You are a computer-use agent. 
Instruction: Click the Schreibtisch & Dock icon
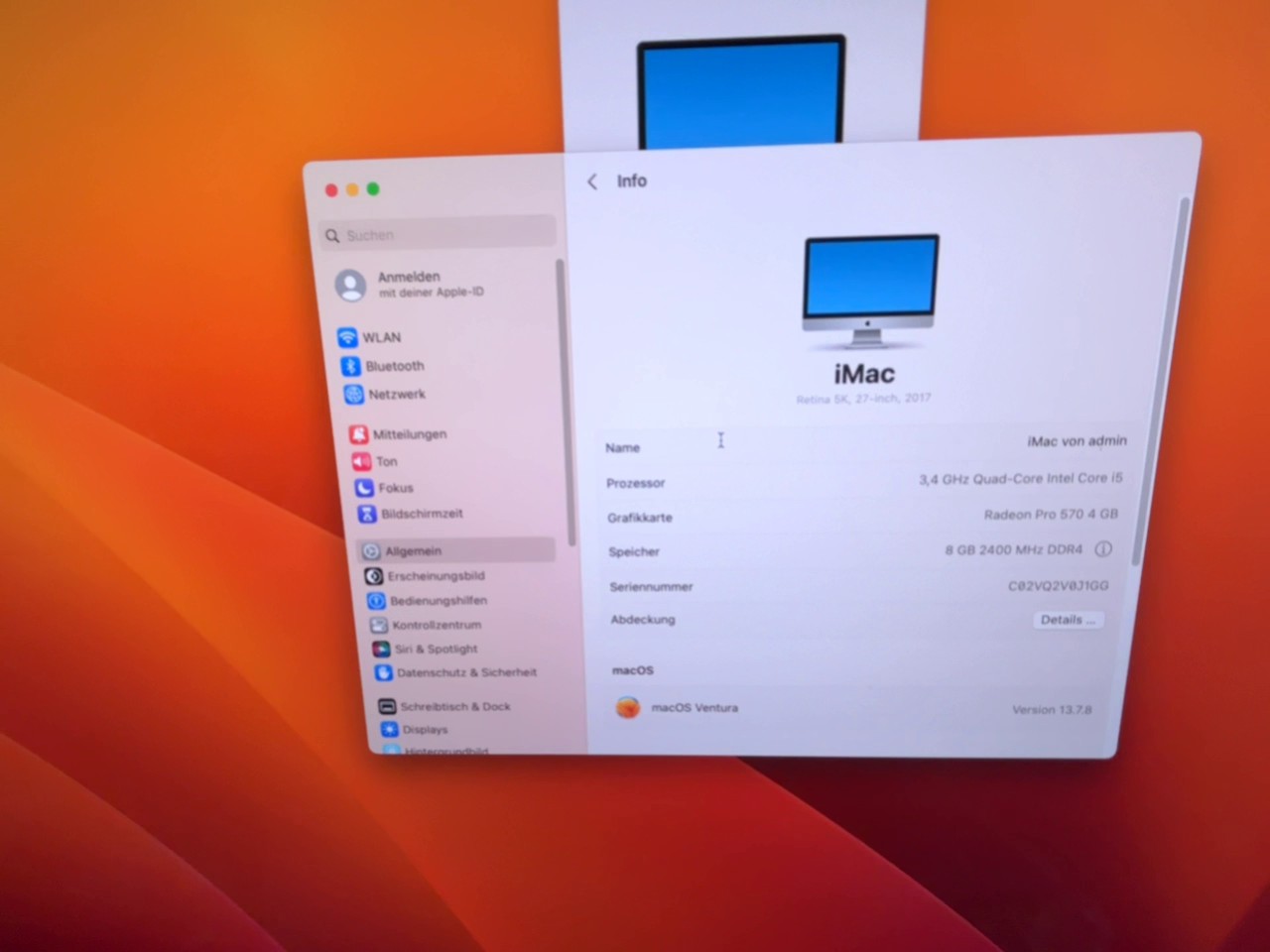(x=387, y=707)
